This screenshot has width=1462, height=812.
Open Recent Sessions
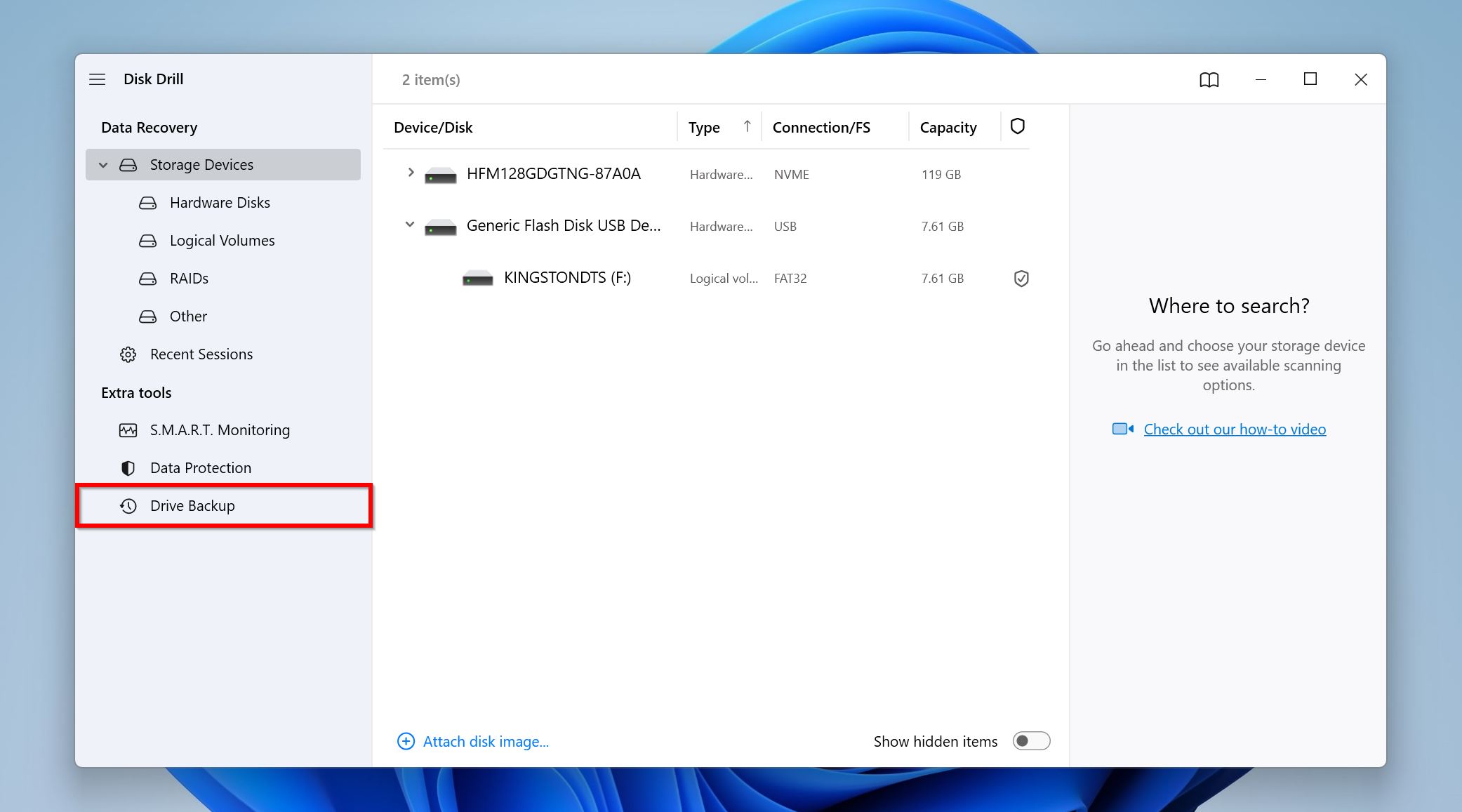click(x=201, y=354)
